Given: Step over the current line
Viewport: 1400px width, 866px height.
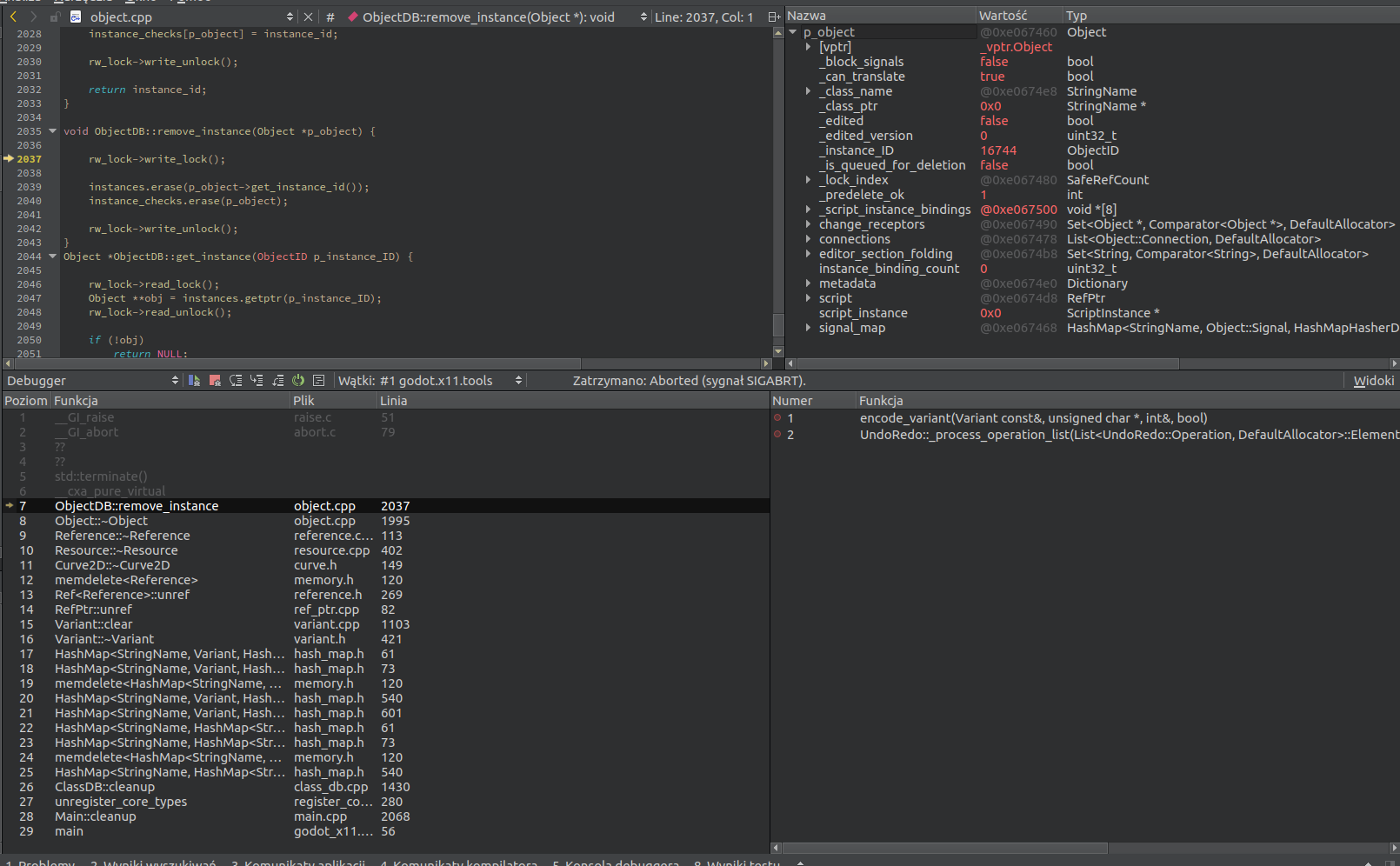Looking at the screenshot, I should (236, 380).
